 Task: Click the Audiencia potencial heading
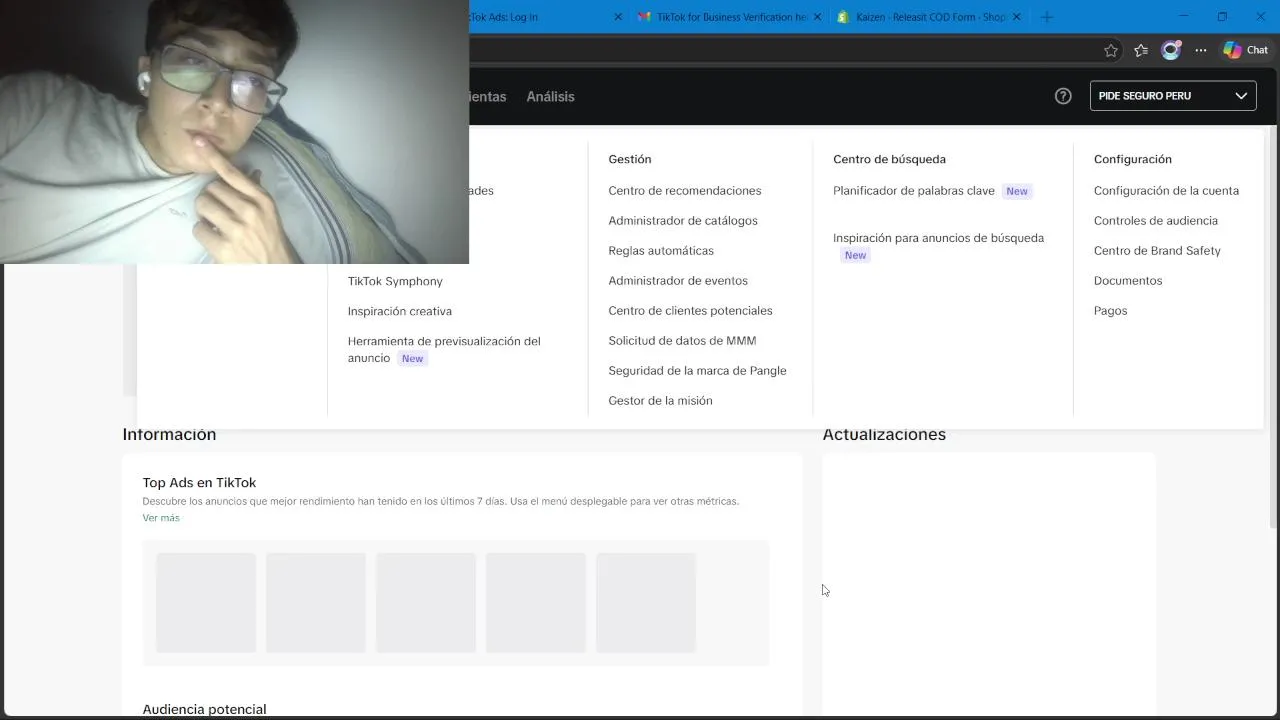[x=204, y=709]
